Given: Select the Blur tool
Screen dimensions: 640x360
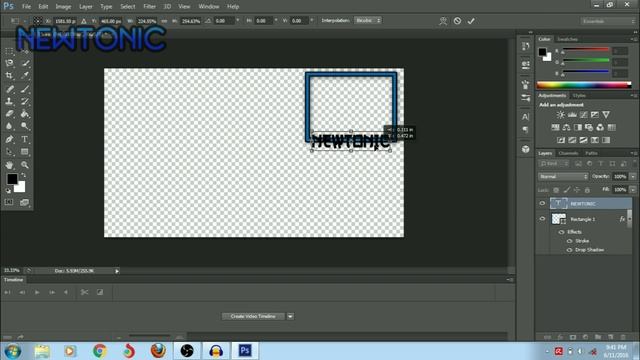Looking at the screenshot, I should [x=9, y=126].
